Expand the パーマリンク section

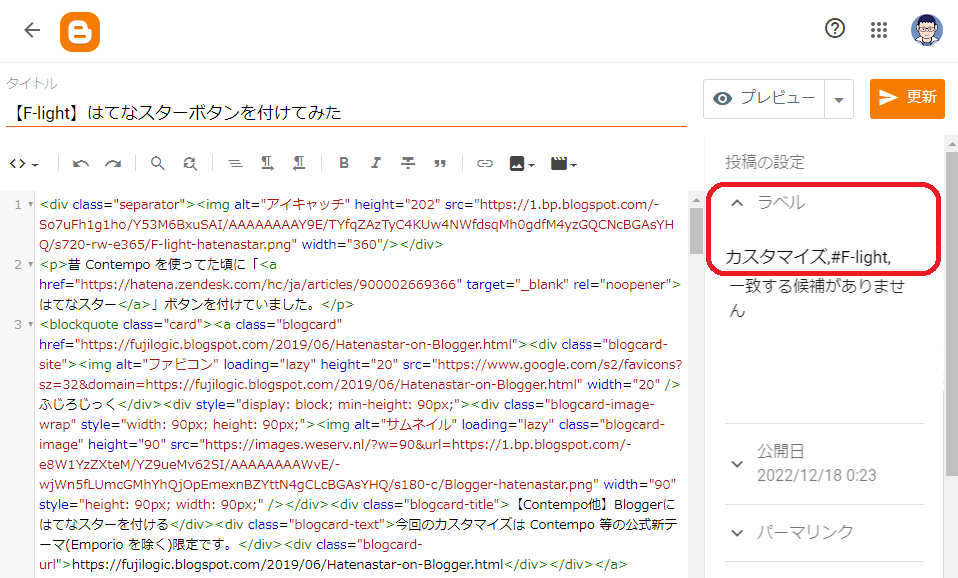click(x=737, y=533)
